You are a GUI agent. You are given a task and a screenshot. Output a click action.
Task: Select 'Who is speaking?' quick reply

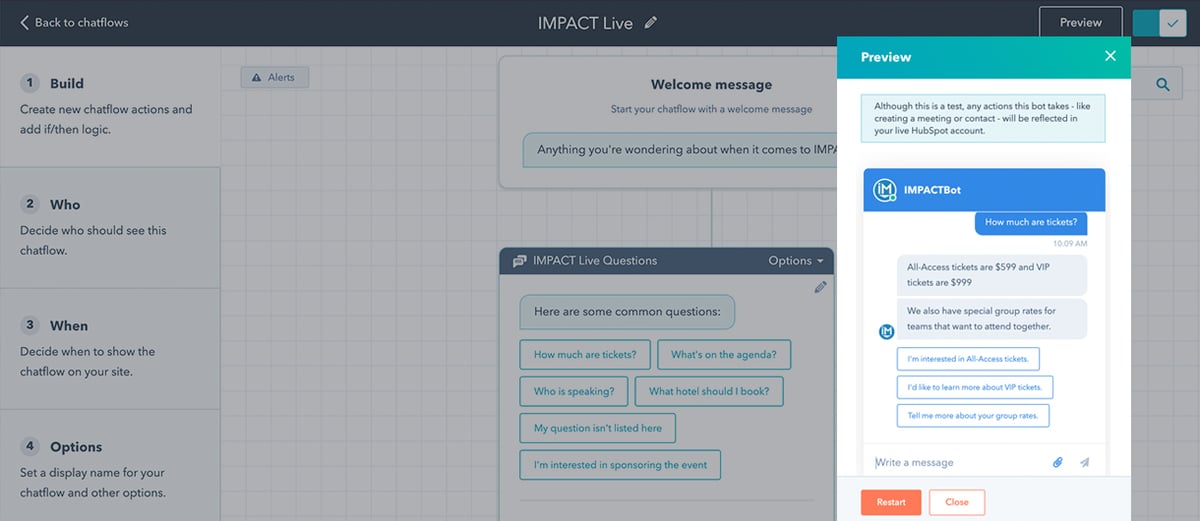point(574,391)
